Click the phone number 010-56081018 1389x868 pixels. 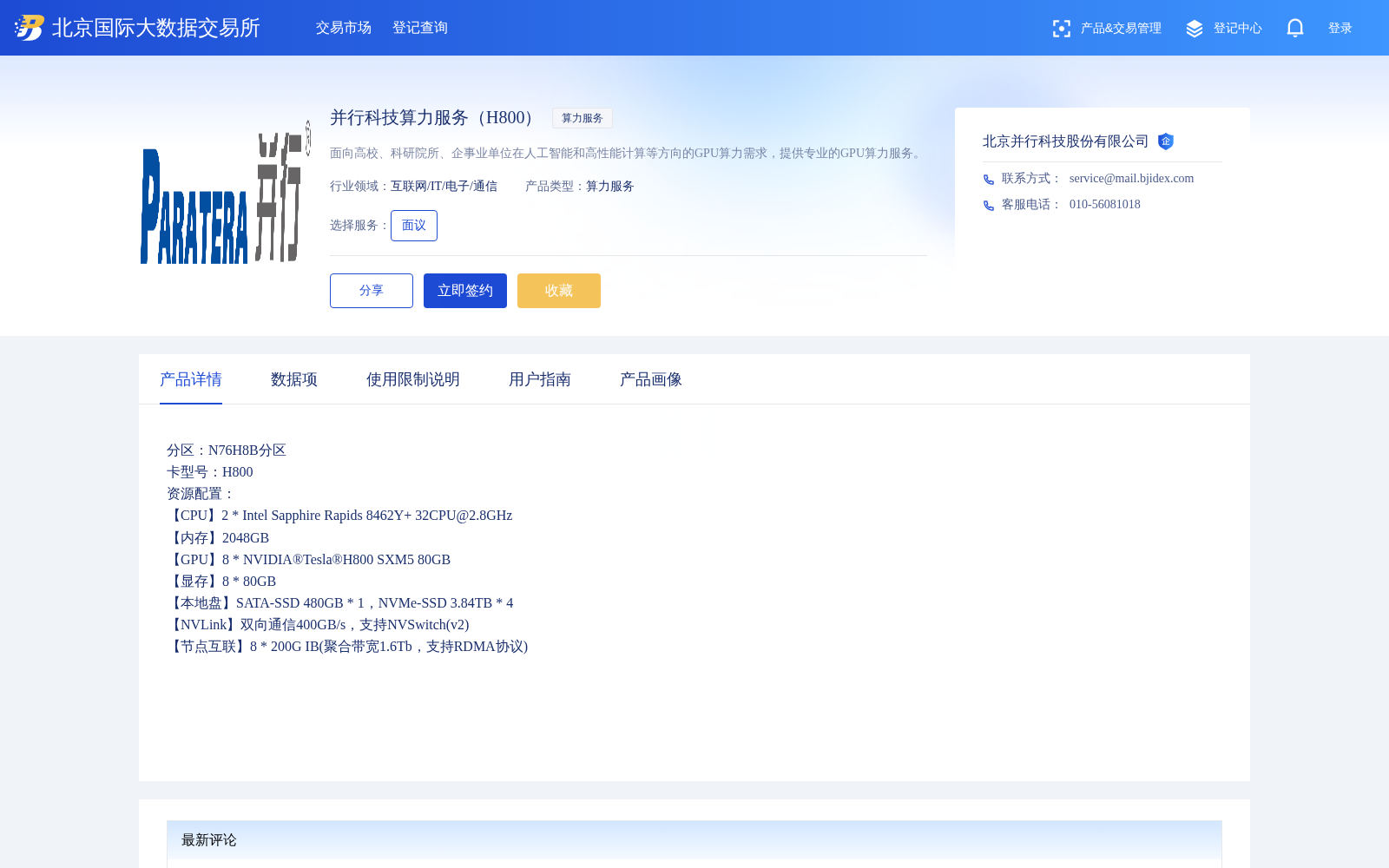[1105, 205]
